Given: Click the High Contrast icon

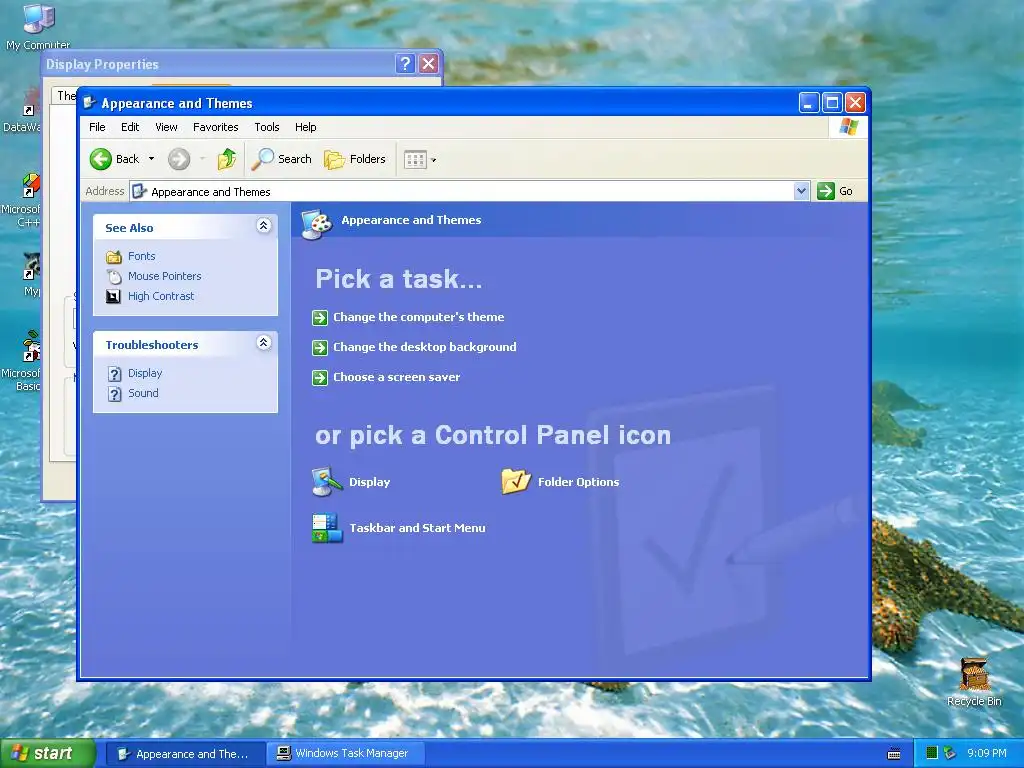Looking at the screenshot, I should tap(114, 296).
